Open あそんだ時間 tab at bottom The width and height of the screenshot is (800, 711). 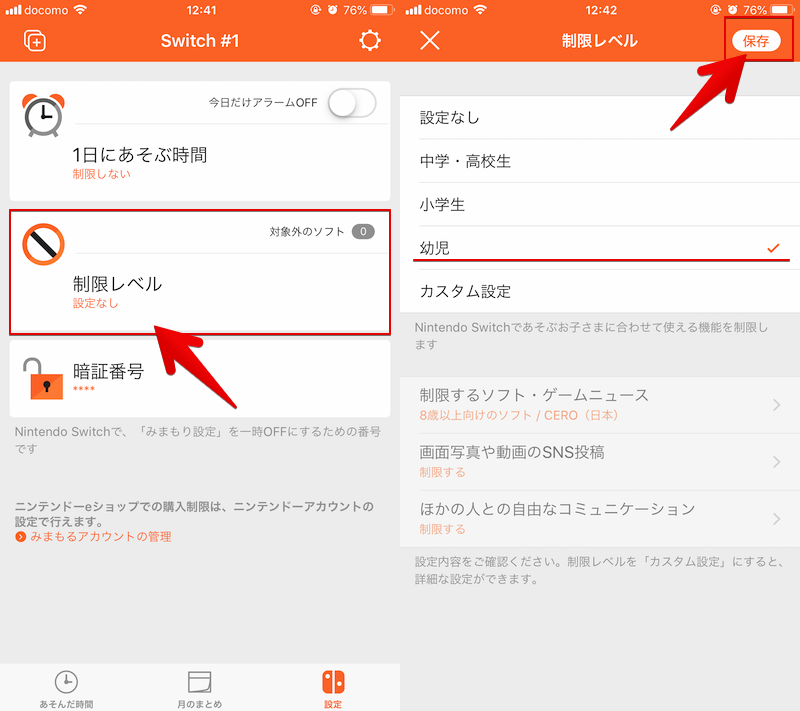(x=66, y=688)
